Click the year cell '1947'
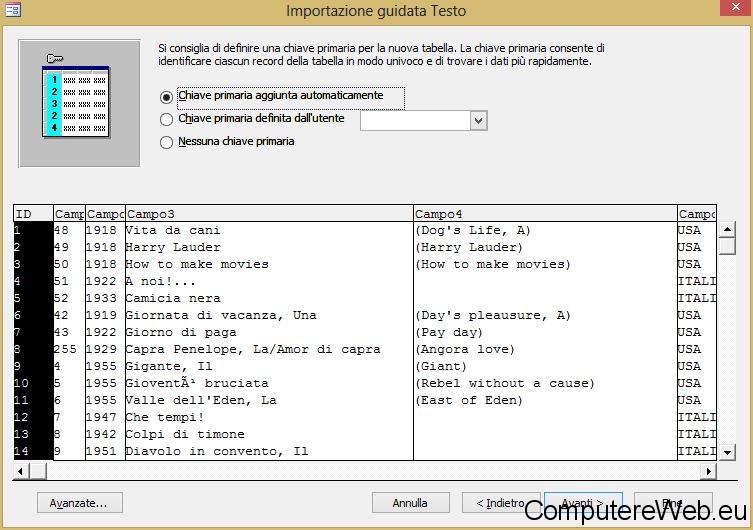The image size is (753, 530). pyautogui.click(x=105, y=417)
